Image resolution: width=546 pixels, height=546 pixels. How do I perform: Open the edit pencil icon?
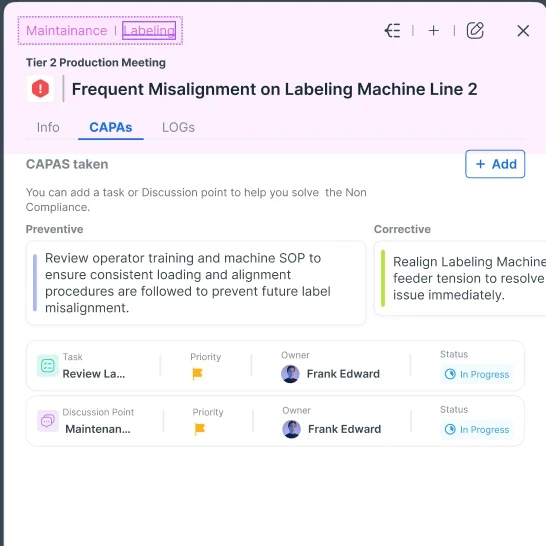click(475, 30)
